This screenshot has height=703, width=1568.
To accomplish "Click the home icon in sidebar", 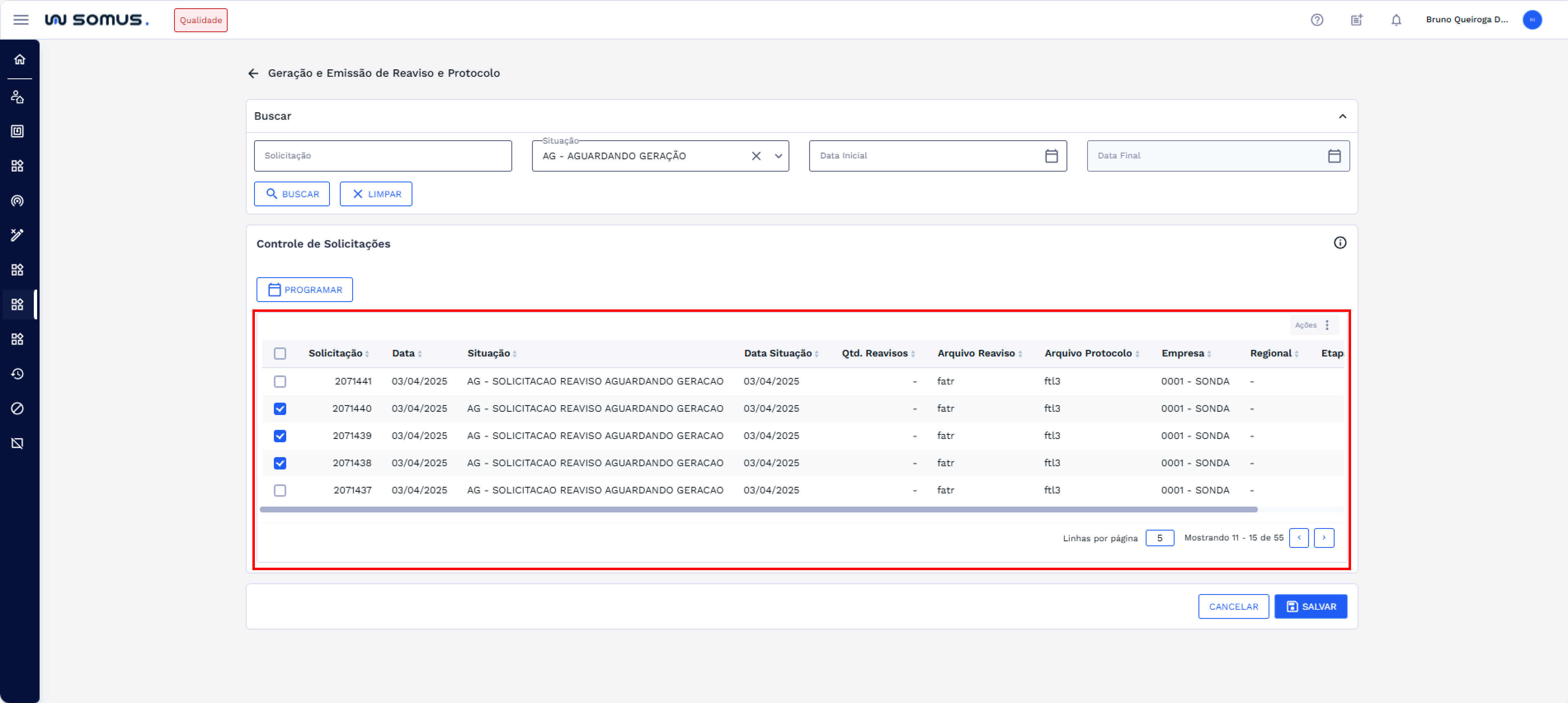I will 19,59.
